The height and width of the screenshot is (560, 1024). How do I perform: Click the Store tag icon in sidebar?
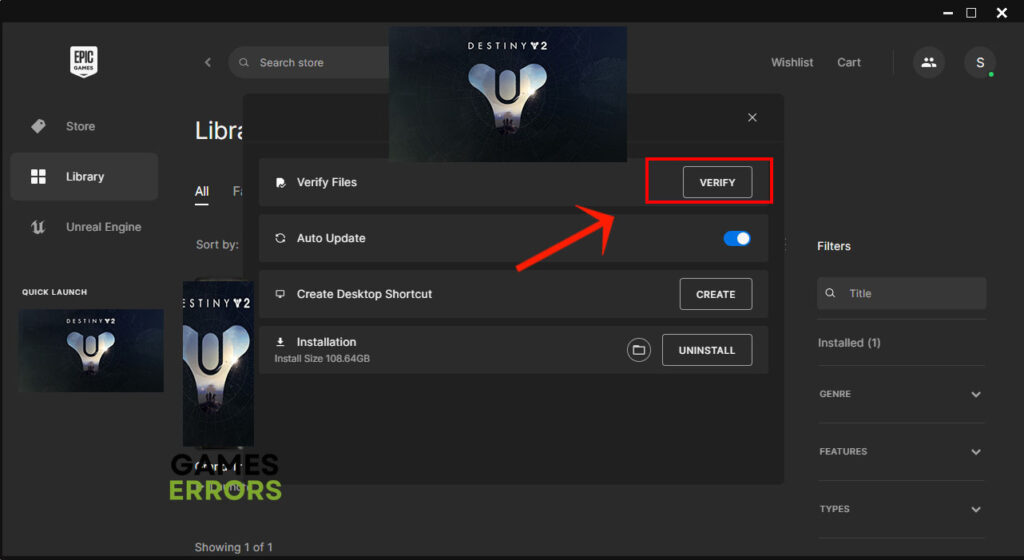pyautogui.click(x=39, y=126)
